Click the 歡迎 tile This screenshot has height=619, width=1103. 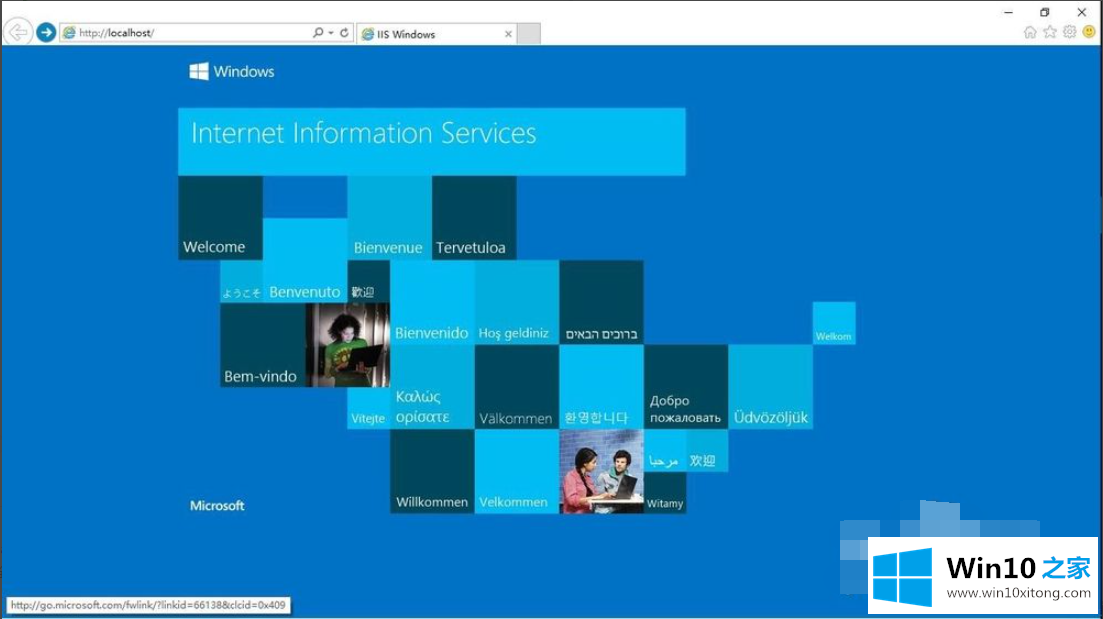click(369, 281)
